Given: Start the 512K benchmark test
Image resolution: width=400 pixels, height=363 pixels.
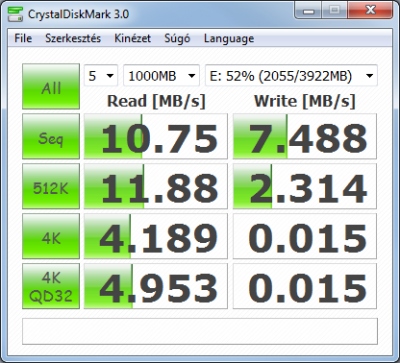Looking at the screenshot, I should tap(51, 186).
